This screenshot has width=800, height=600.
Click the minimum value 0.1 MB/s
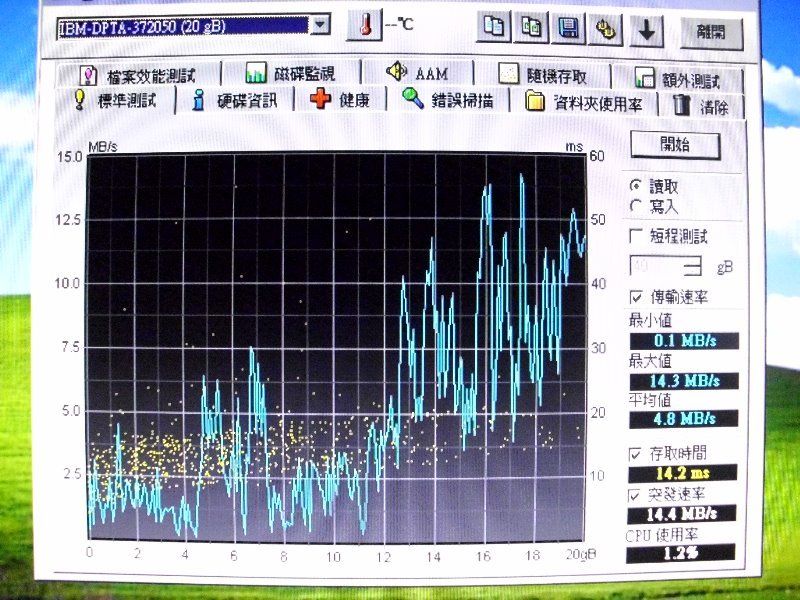[x=684, y=341]
